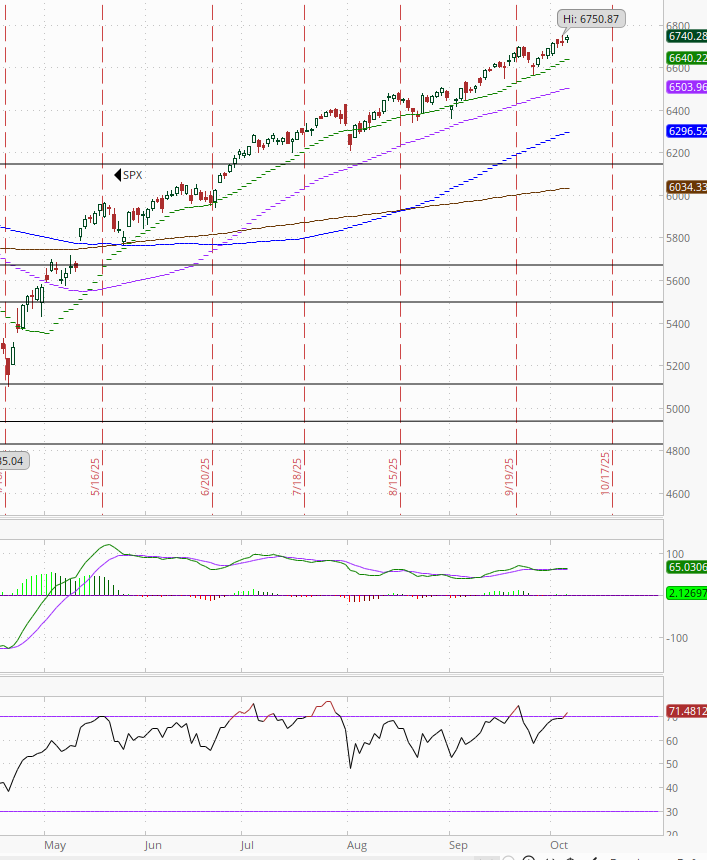Click the Oct label on time axis
This screenshot has width=707, height=860.
(559, 845)
